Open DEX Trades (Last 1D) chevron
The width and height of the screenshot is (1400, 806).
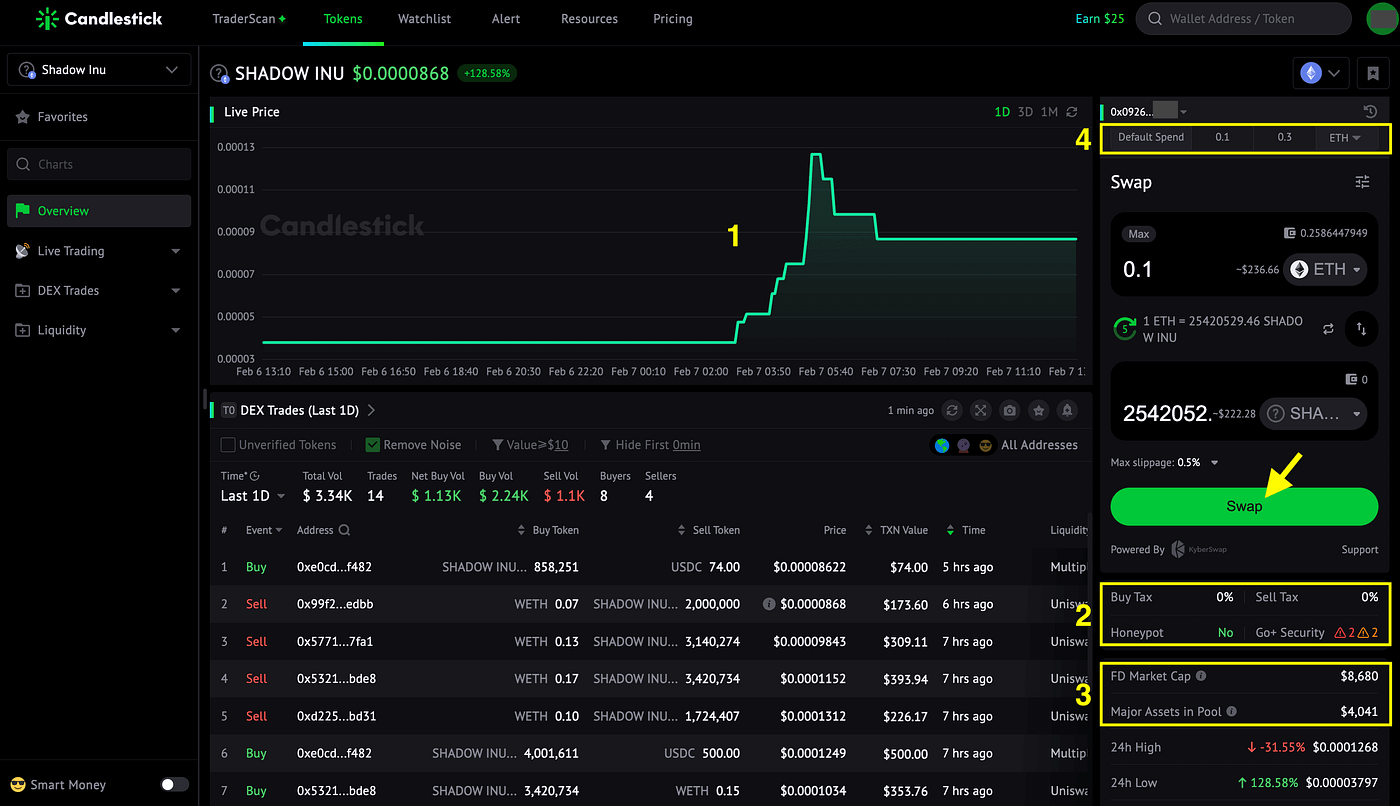372,410
